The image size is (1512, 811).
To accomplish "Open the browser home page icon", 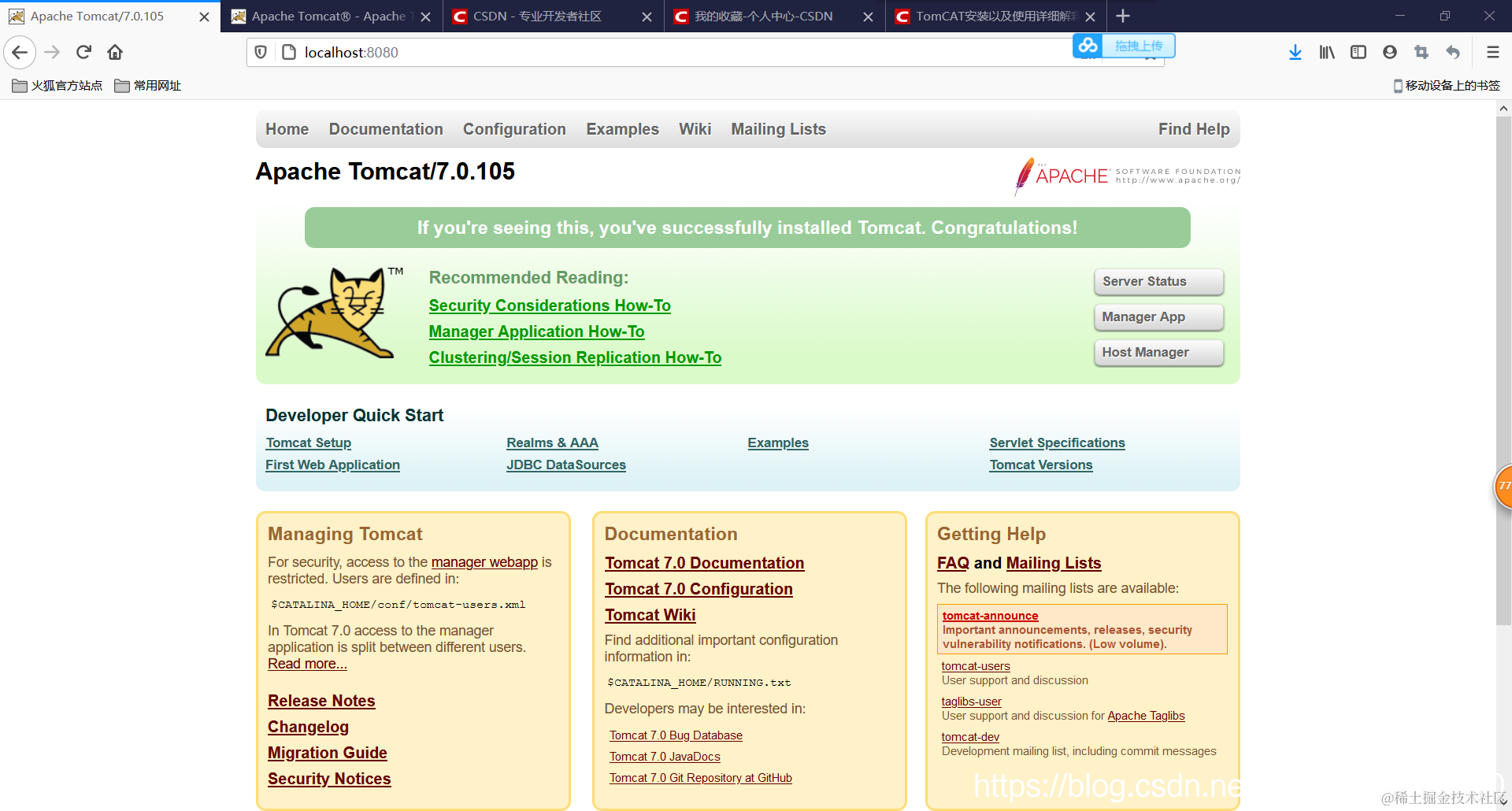I will (x=115, y=52).
